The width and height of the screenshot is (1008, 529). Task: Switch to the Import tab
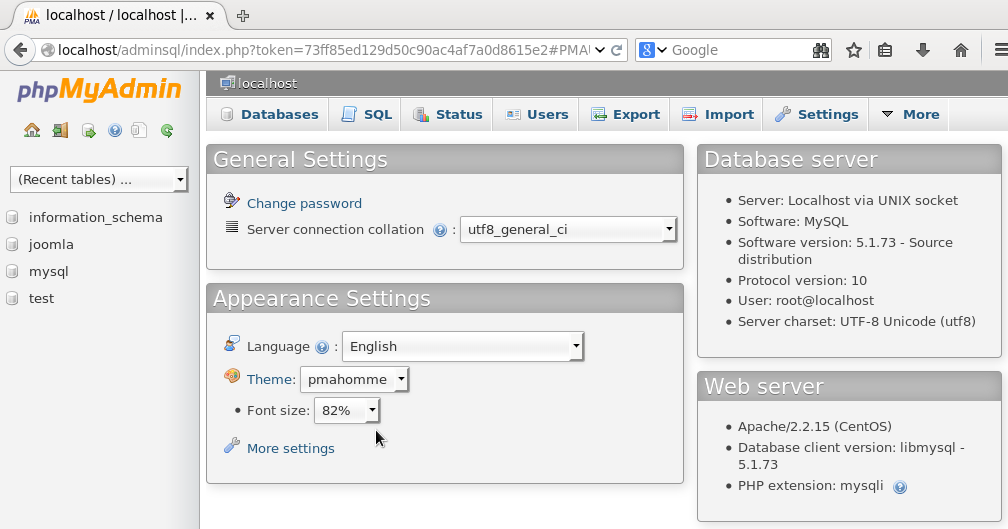[x=717, y=114]
